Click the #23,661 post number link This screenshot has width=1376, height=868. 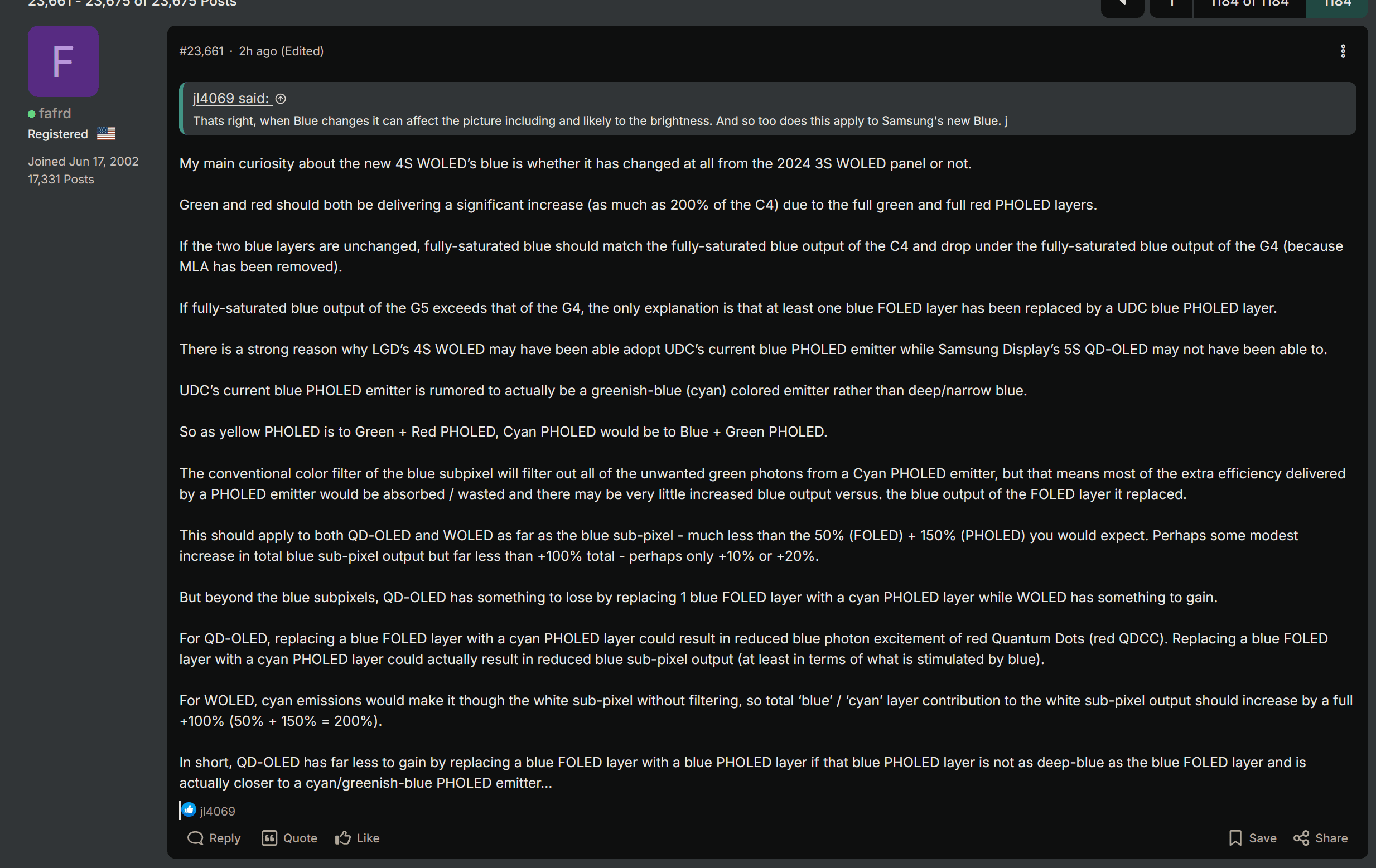201,51
